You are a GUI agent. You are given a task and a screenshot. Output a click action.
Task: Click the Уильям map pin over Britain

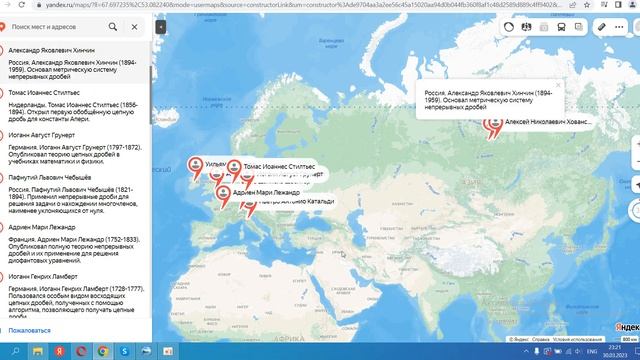pos(196,167)
